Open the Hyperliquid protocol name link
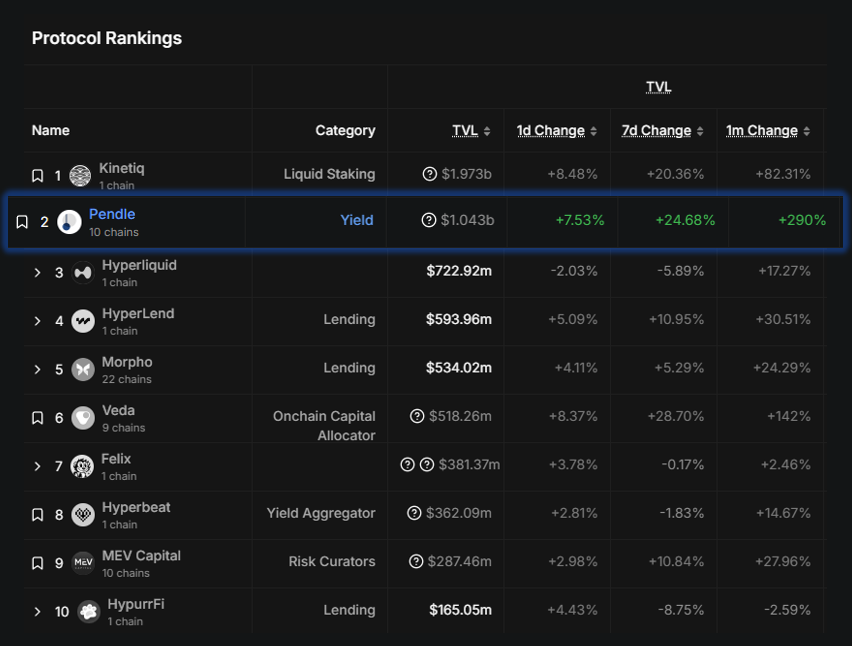This screenshot has width=852, height=646. coord(139,265)
